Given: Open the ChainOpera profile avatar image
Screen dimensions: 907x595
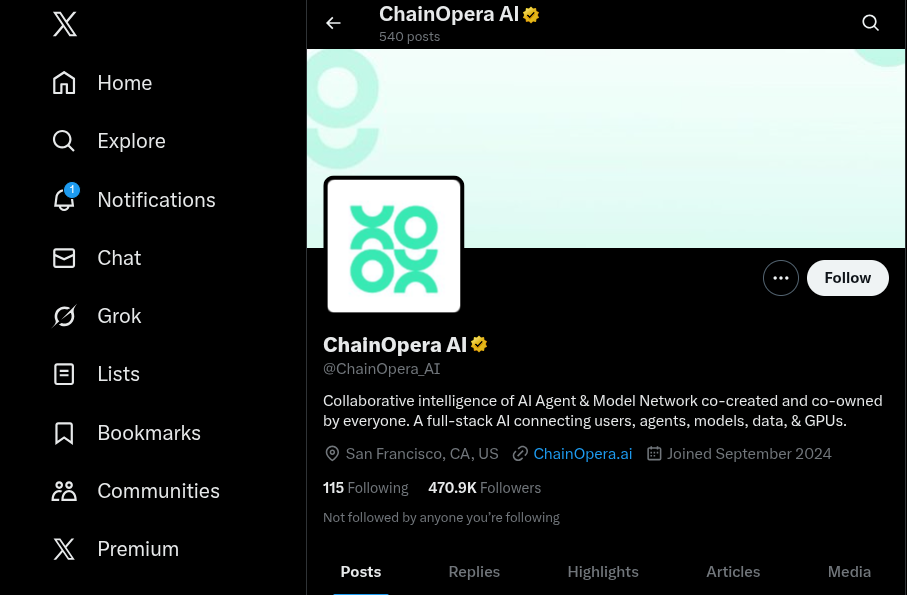Looking at the screenshot, I should point(394,245).
